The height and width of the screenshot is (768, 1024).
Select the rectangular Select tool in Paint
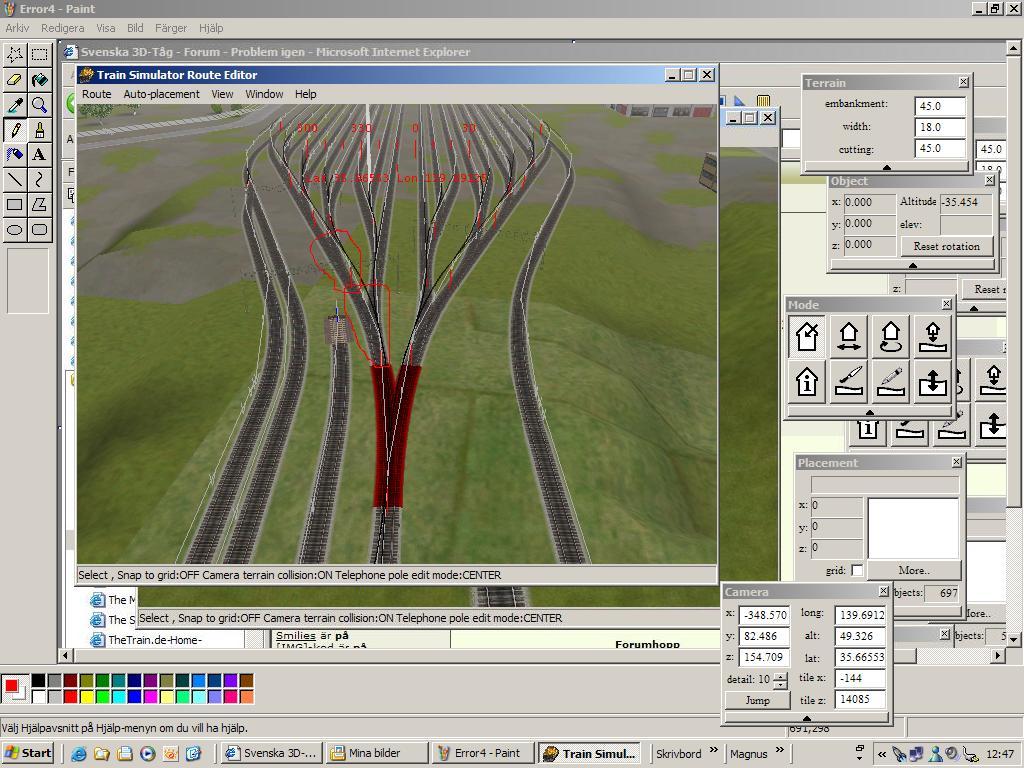[39, 55]
